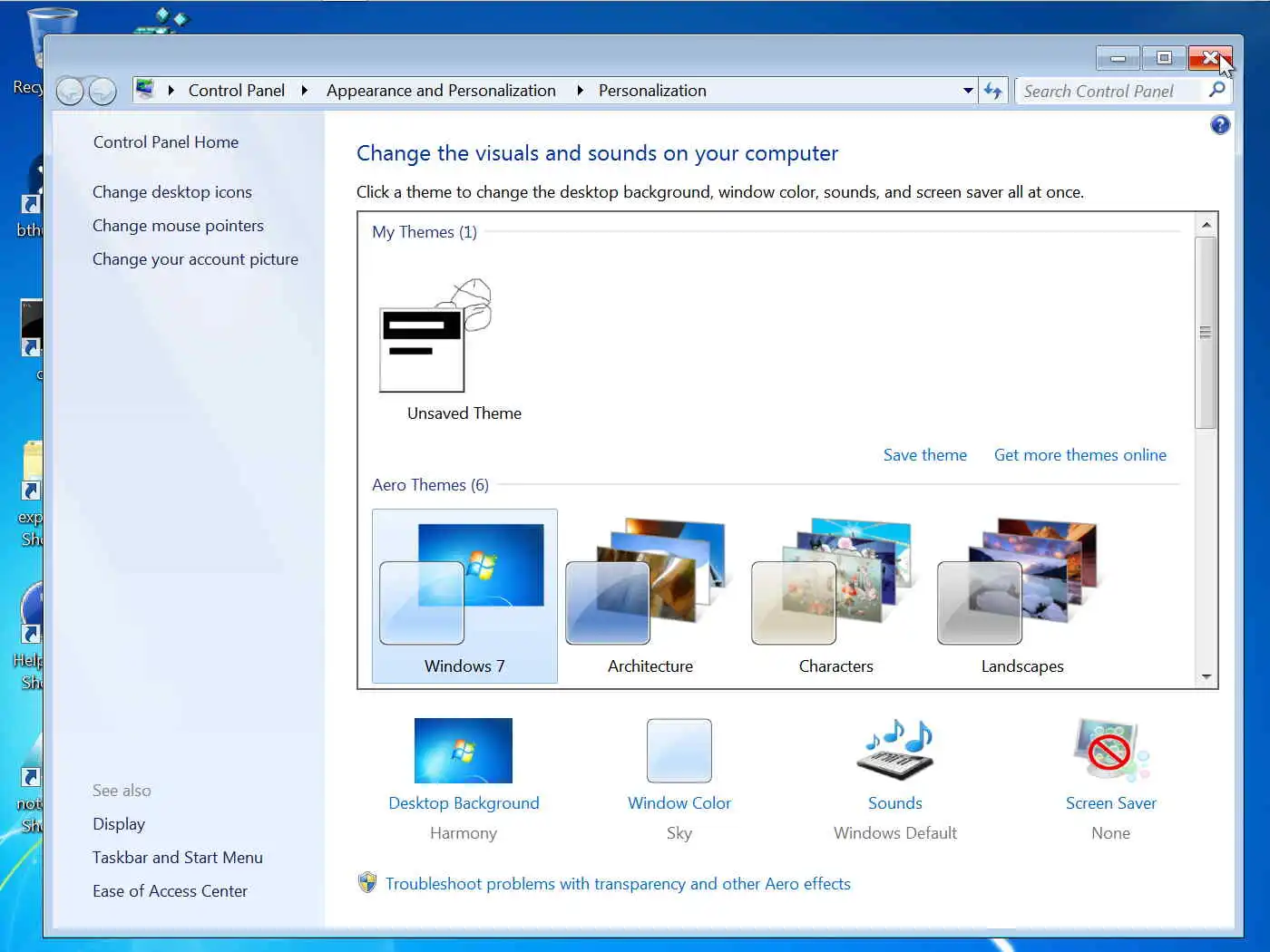This screenshot has width=1270, height=952.
Task: Open the Window Color swatch icon
Action: click(679, 751)
